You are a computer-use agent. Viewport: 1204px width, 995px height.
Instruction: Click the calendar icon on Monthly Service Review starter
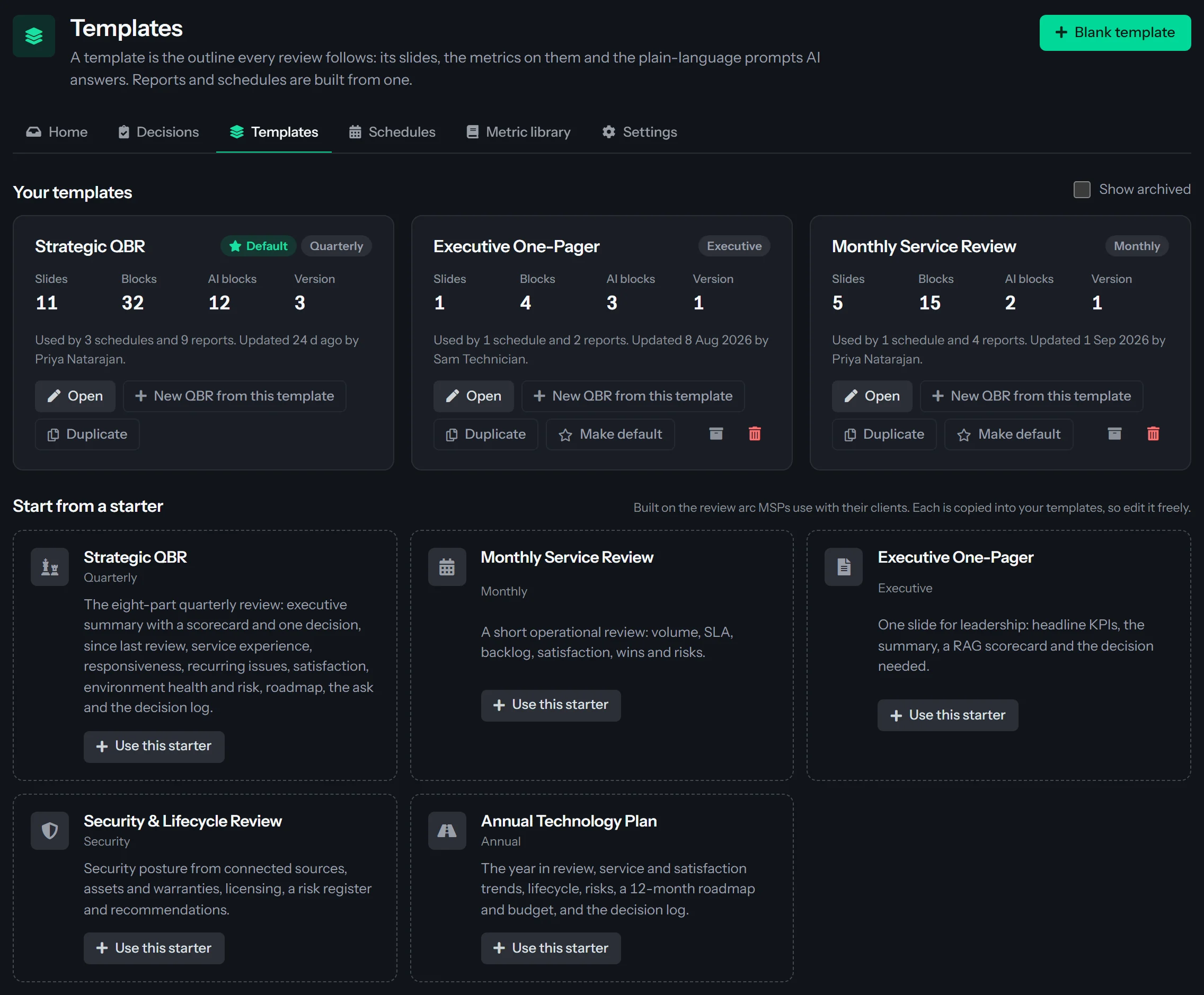447,567
